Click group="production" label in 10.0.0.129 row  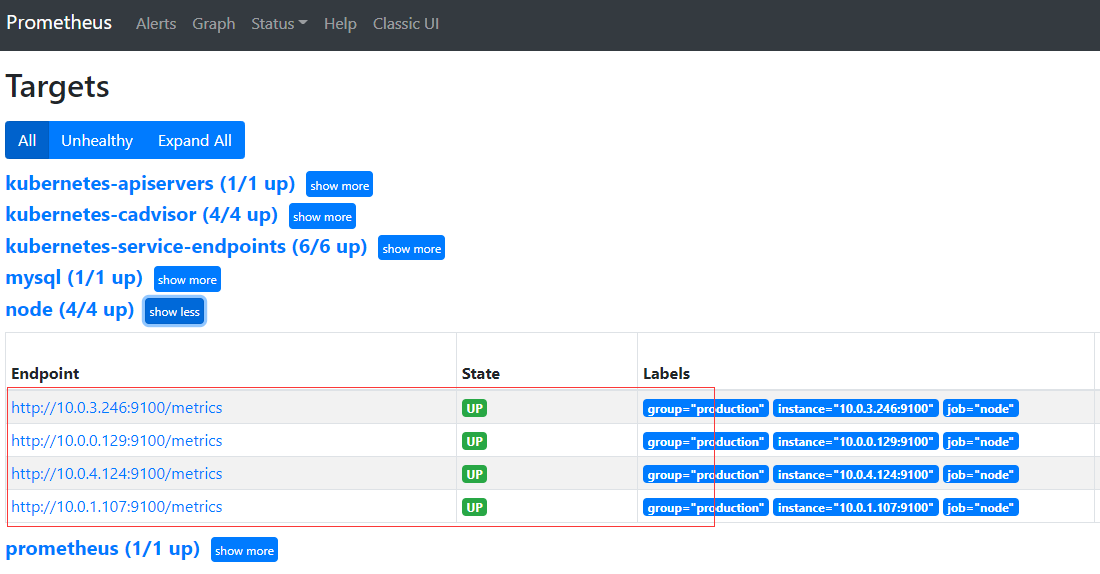(x=706, y=441)
